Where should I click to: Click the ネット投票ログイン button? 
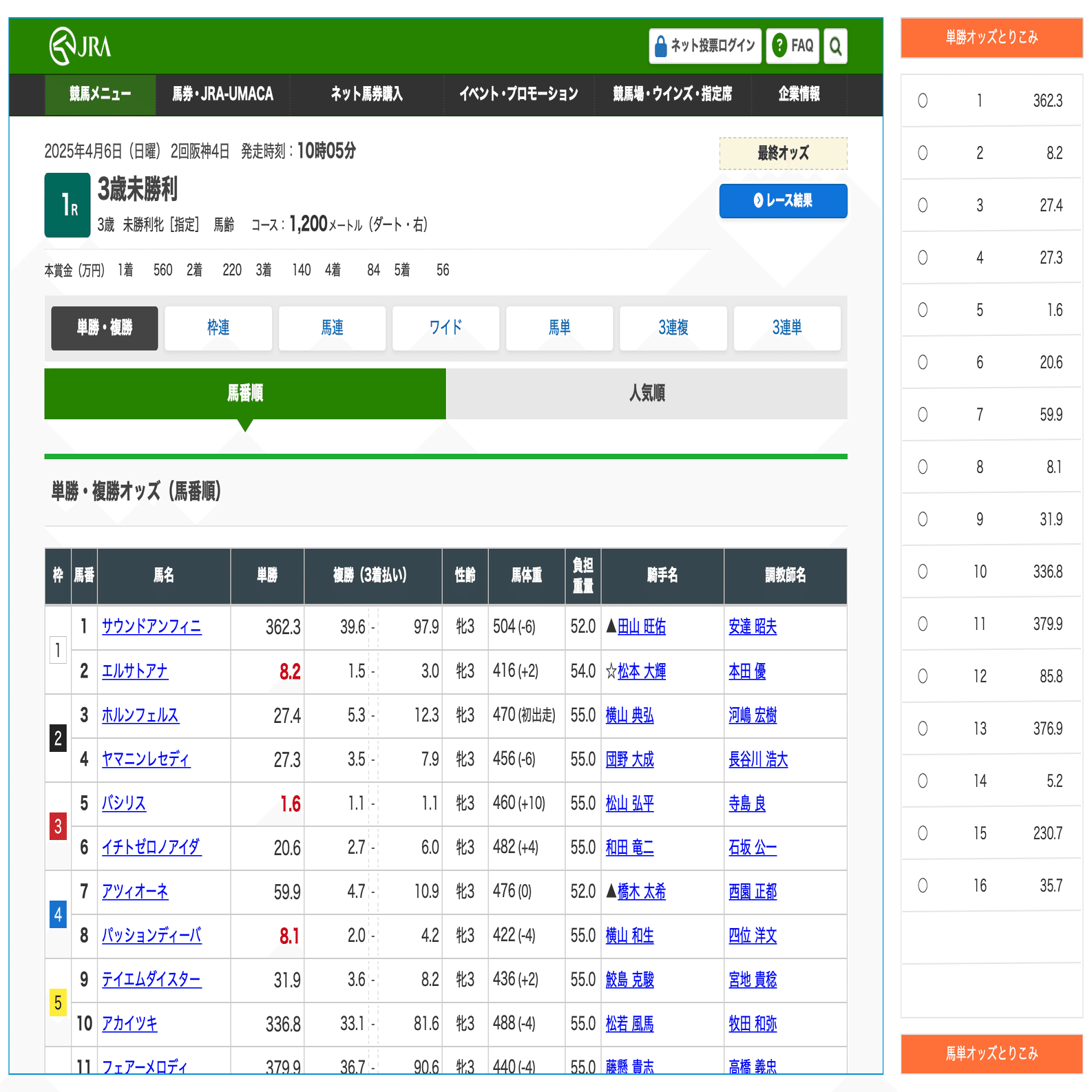(x=705, y=46)
